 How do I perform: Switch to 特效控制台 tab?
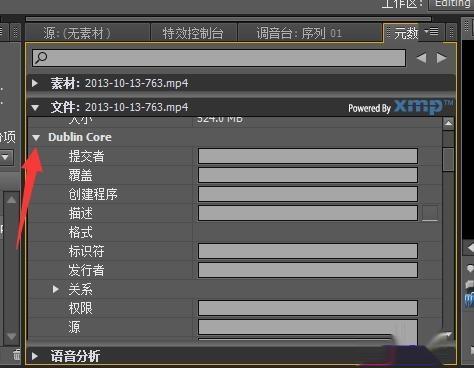(x=194, y=33)
